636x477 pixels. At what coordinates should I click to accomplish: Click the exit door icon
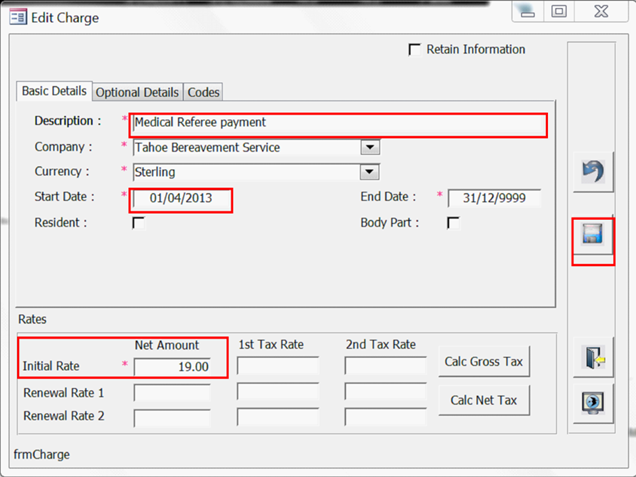click(x=591, y=357)
